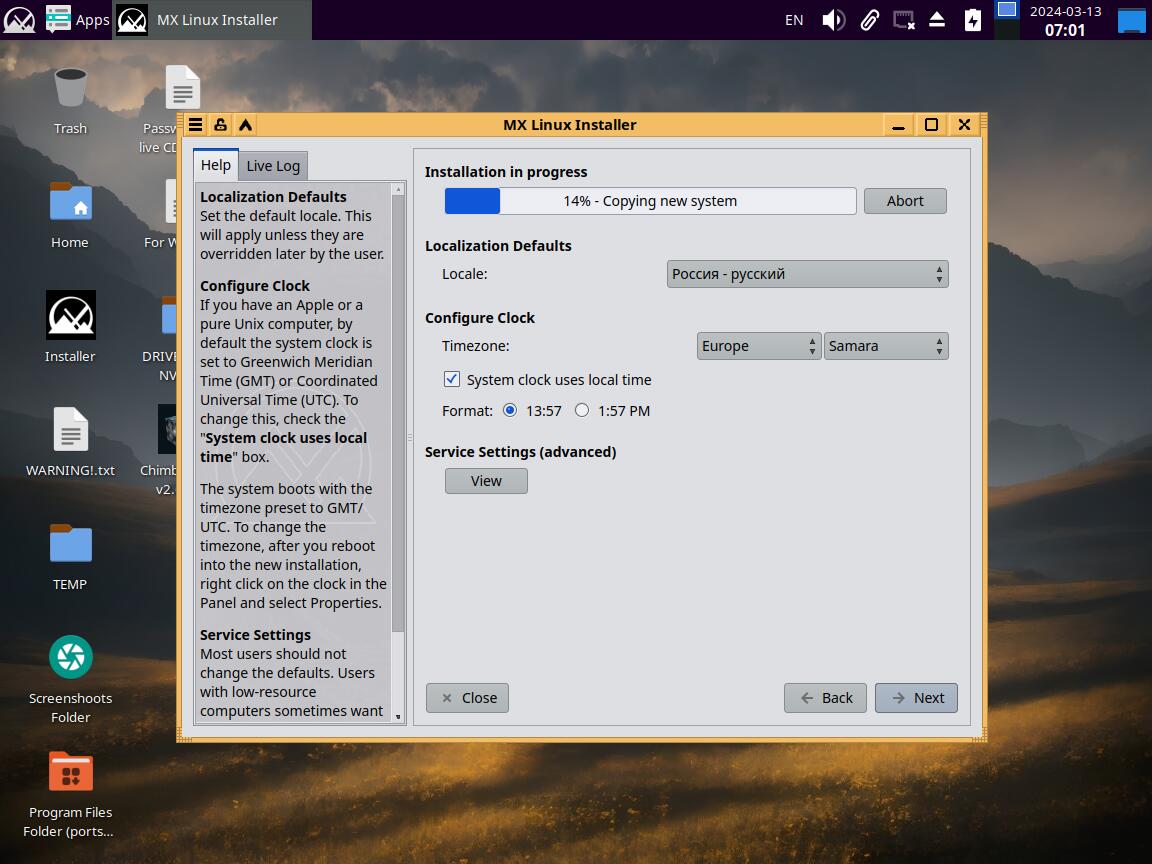Click the Configure Clock help heading
This screenshot has height=864, width=1152.
pos(255,286)
